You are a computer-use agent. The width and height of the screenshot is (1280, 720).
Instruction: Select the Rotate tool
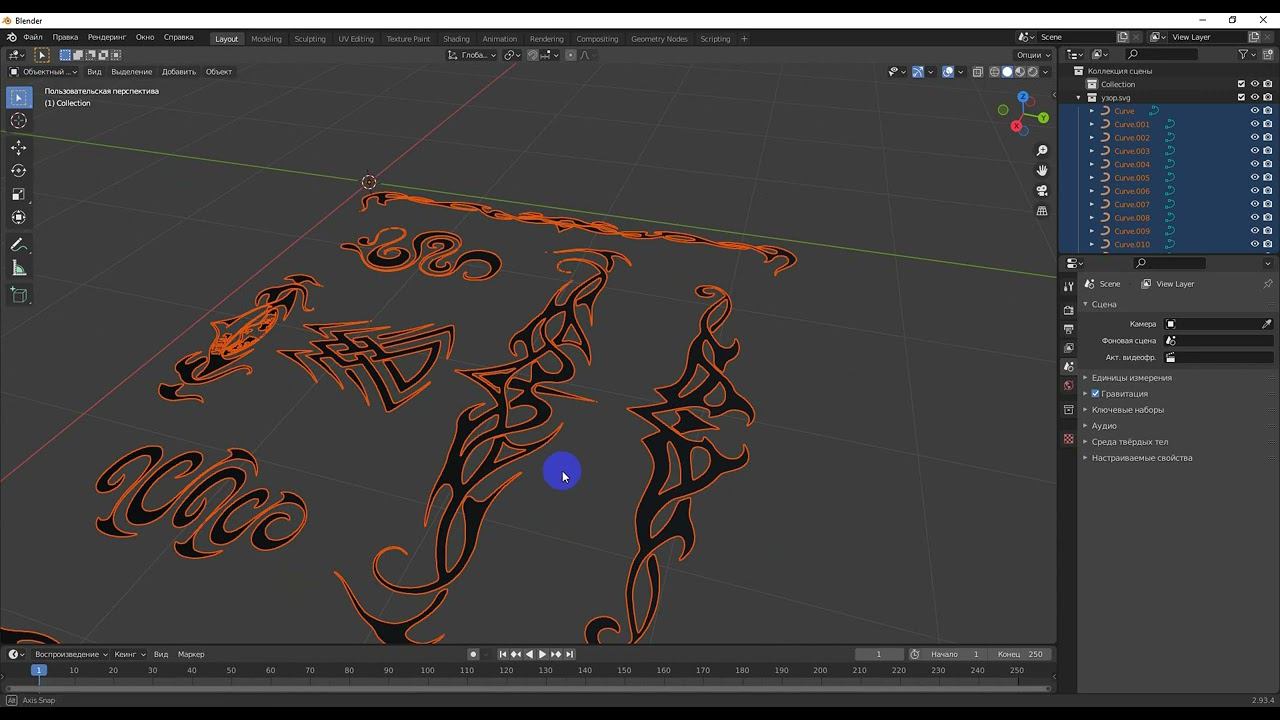tap(19, 171)
